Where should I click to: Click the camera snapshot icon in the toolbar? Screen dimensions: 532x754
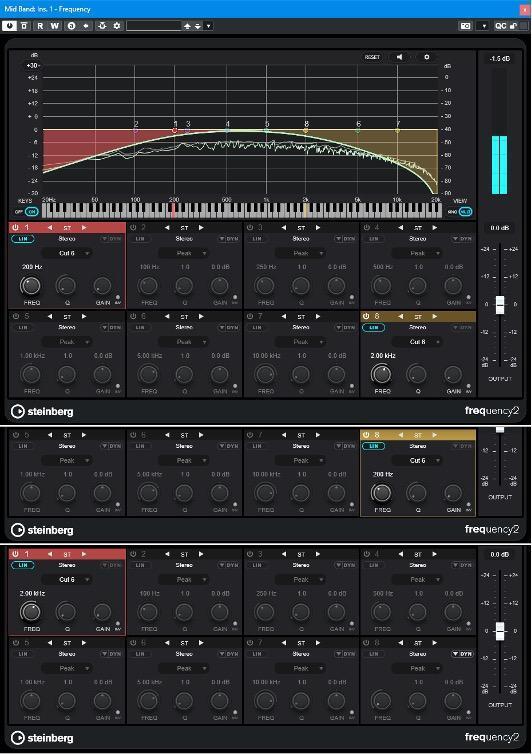466,26
